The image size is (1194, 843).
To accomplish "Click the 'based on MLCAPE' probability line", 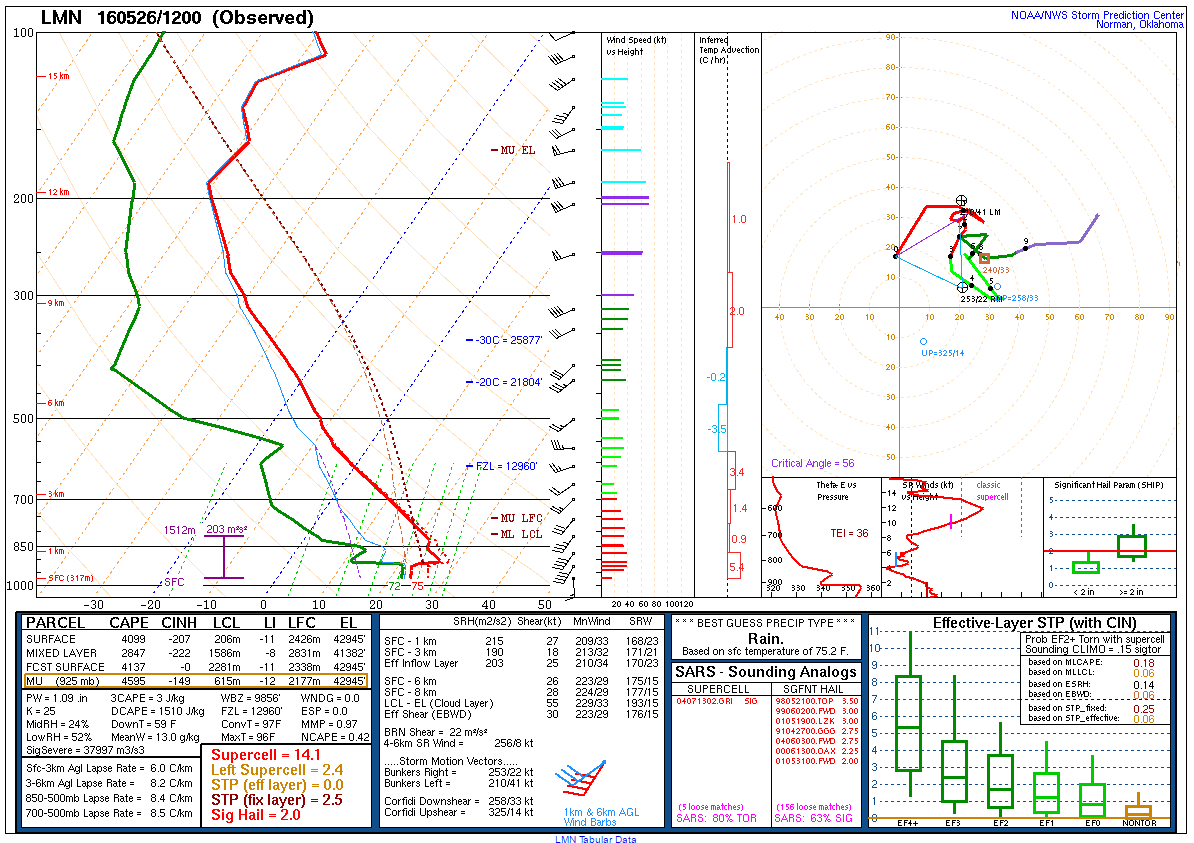I will (1091, 663).
